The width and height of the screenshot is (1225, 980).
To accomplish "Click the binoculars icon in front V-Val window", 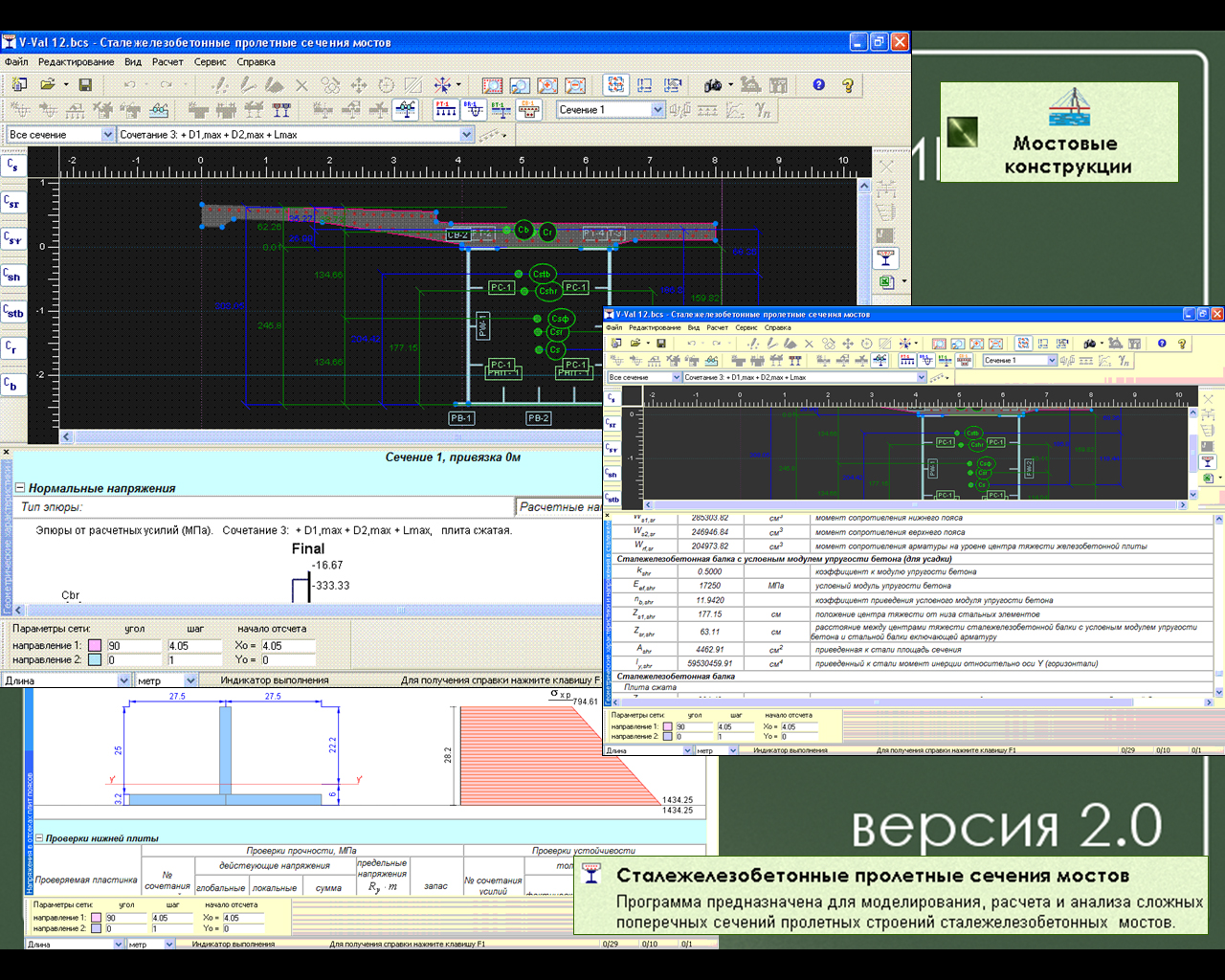I will click(x=1089, y=344).
